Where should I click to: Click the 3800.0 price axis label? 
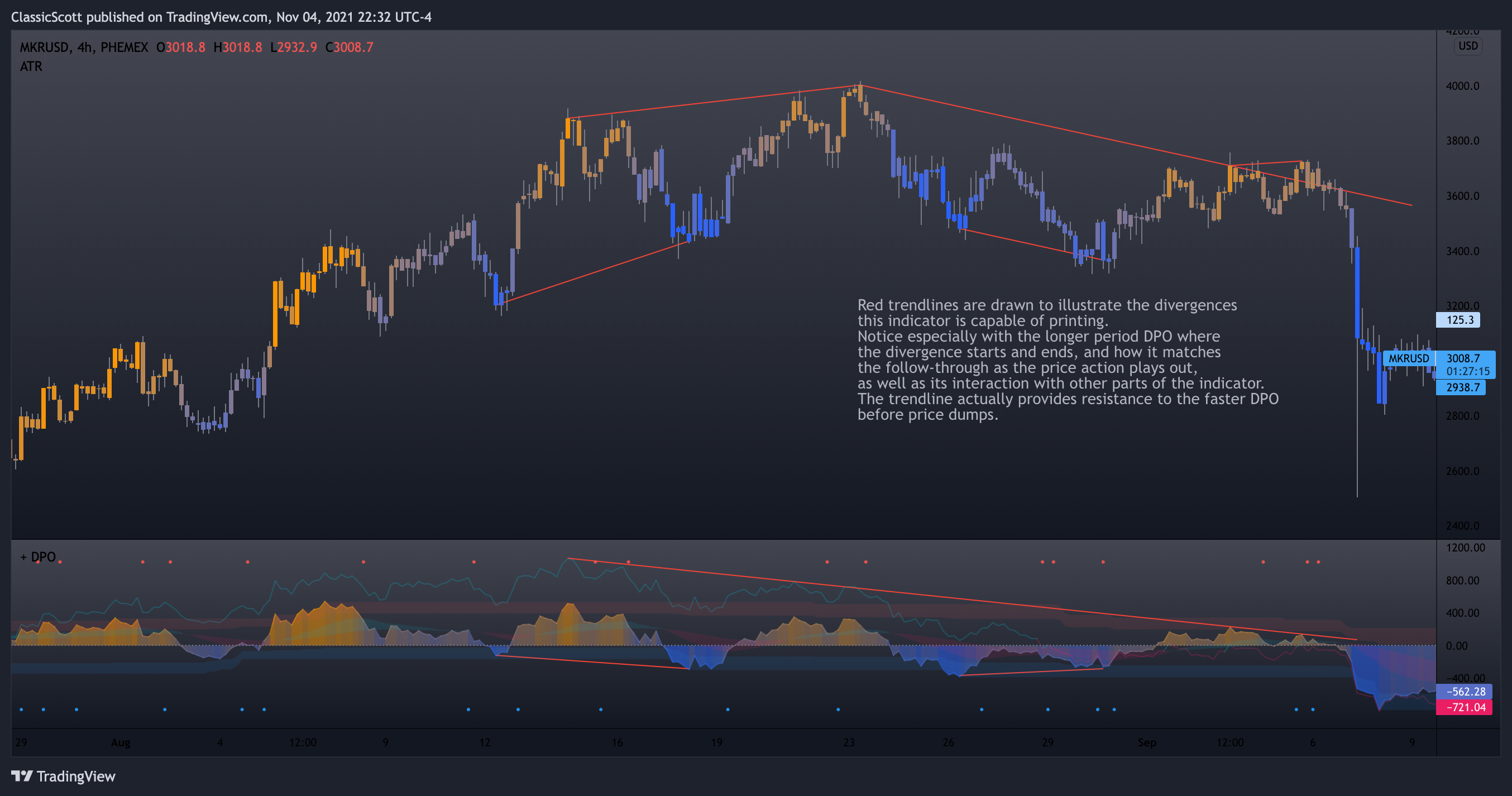point(1462,141)
